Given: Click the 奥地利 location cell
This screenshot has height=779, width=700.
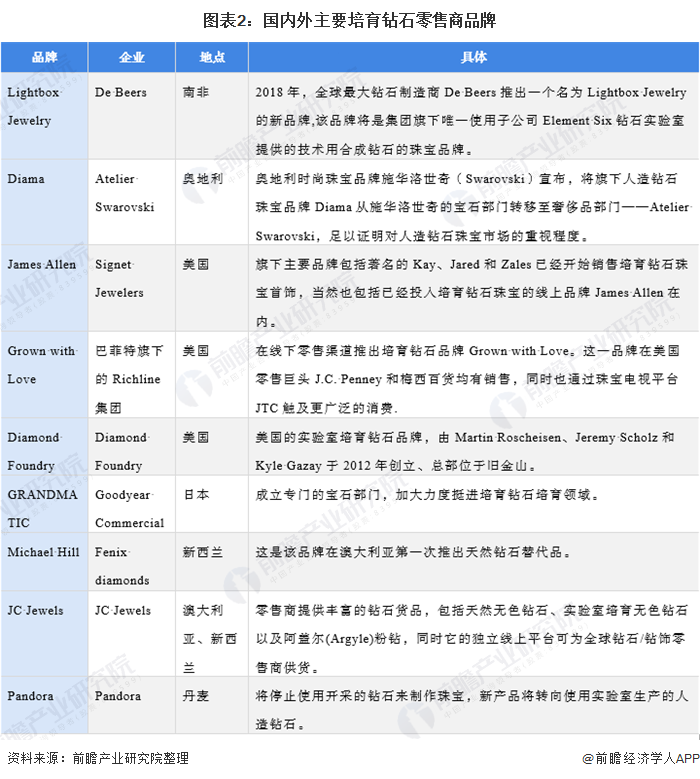Looking at the screenshot, I should pyautogui.click(x=212, y=202).
